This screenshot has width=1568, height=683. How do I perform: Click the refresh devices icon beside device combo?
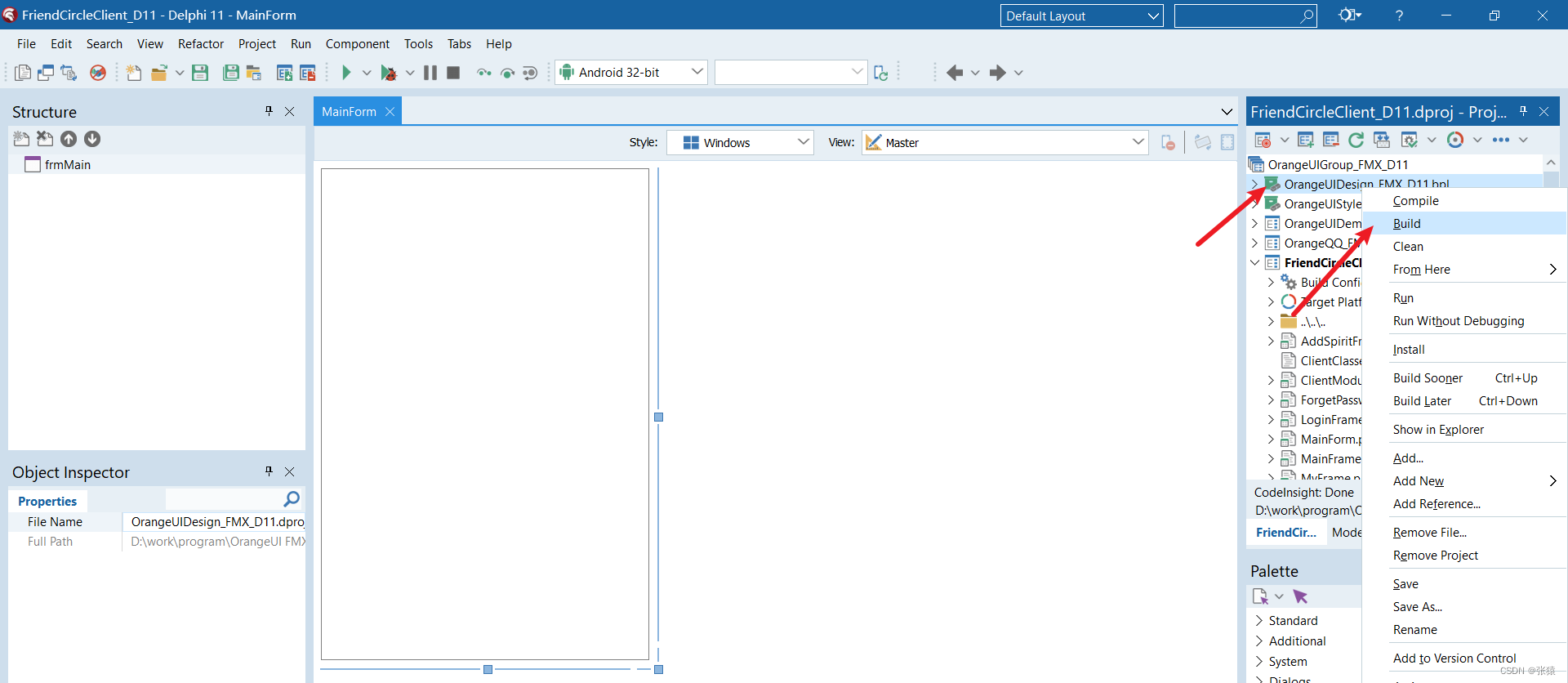(x=880, y=73)
